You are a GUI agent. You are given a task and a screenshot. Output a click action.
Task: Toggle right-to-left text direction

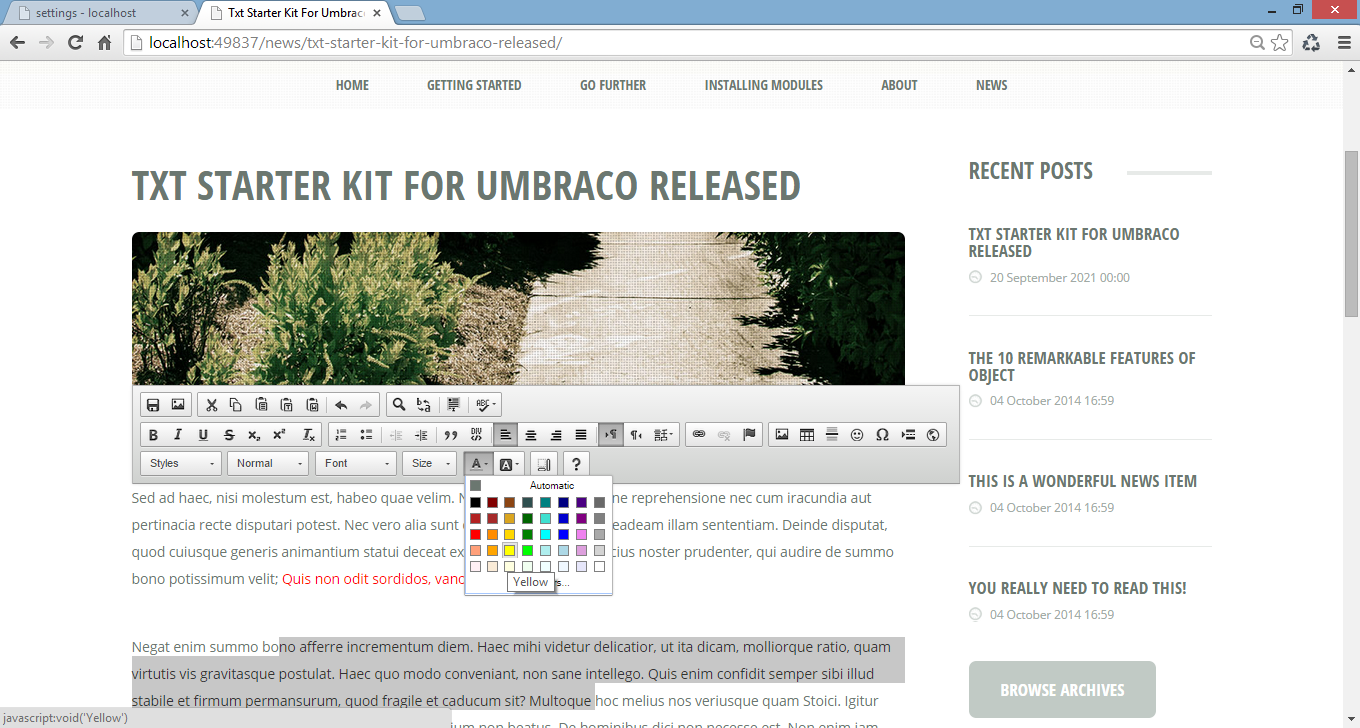coord(636,435)
